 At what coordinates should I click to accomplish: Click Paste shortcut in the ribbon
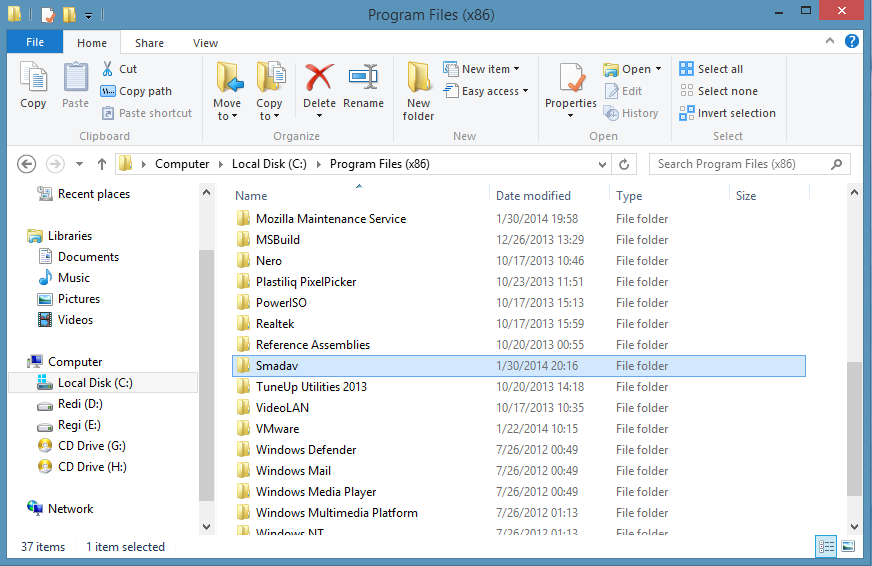point(147,113)
